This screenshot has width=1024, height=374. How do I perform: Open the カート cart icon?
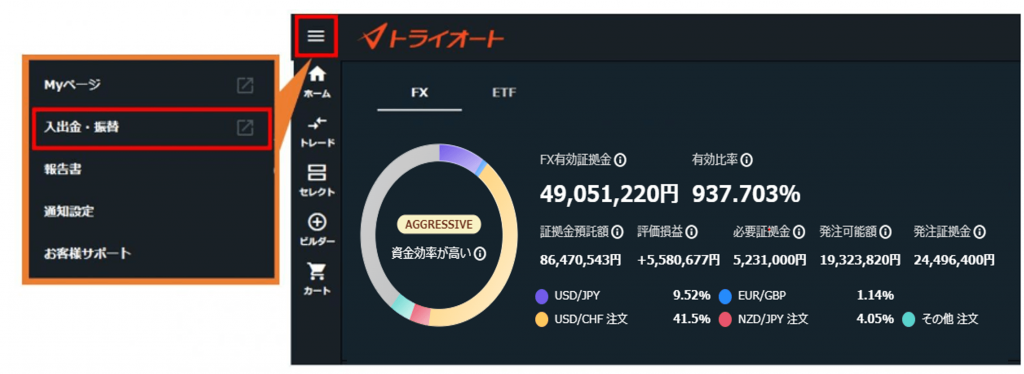click(317, 279)
